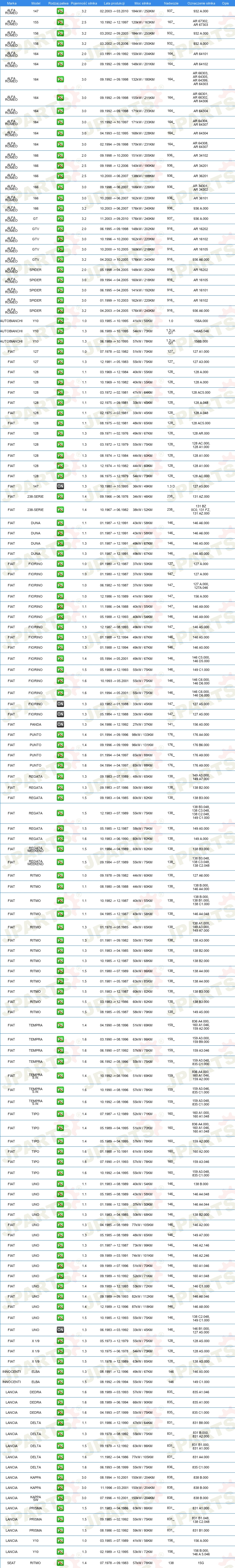Click the petrol icon in the Fiat 238-Serie 38kW row
The image size is (235, 1568).
(60, 510)
